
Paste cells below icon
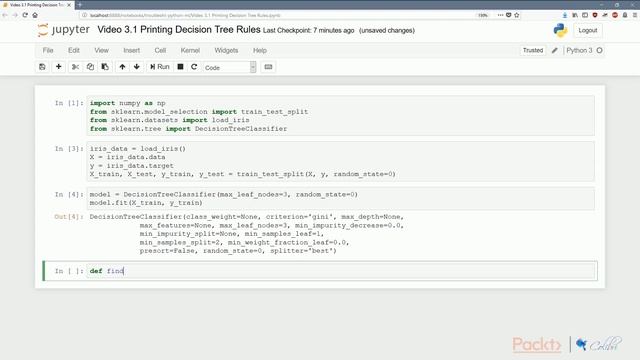(105, 67)
